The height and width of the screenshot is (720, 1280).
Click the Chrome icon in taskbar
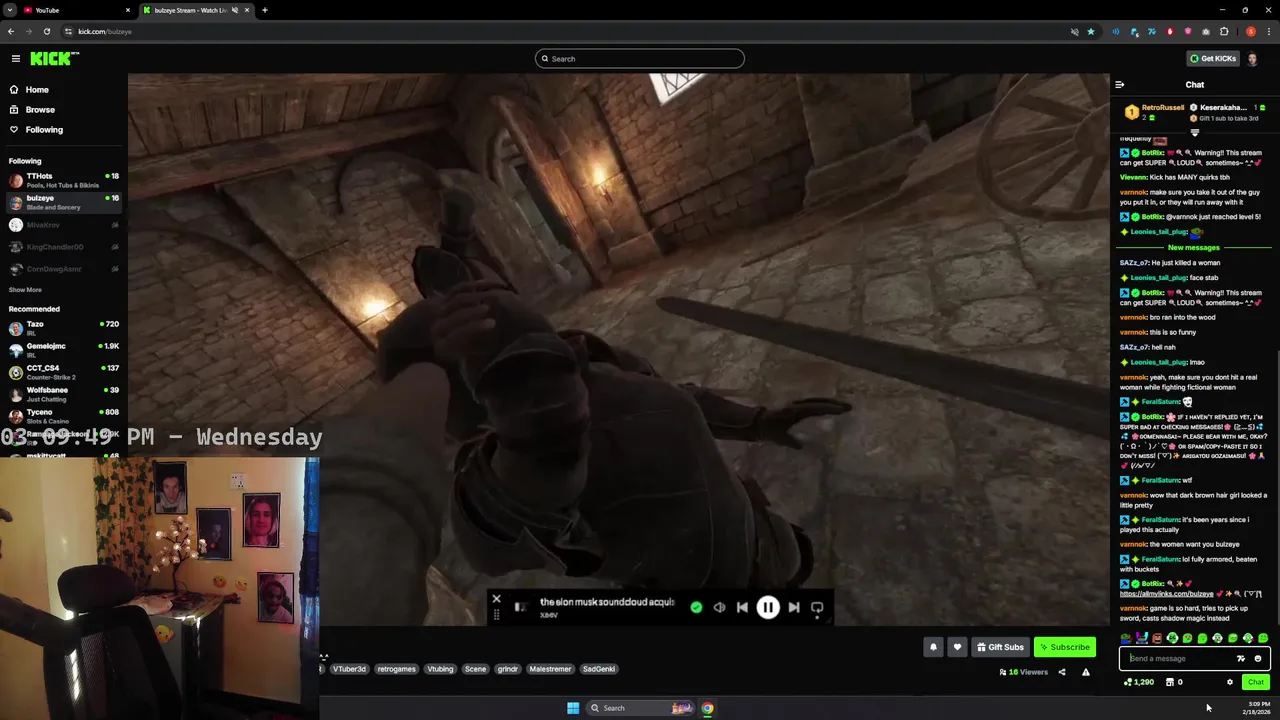[707, 708]
